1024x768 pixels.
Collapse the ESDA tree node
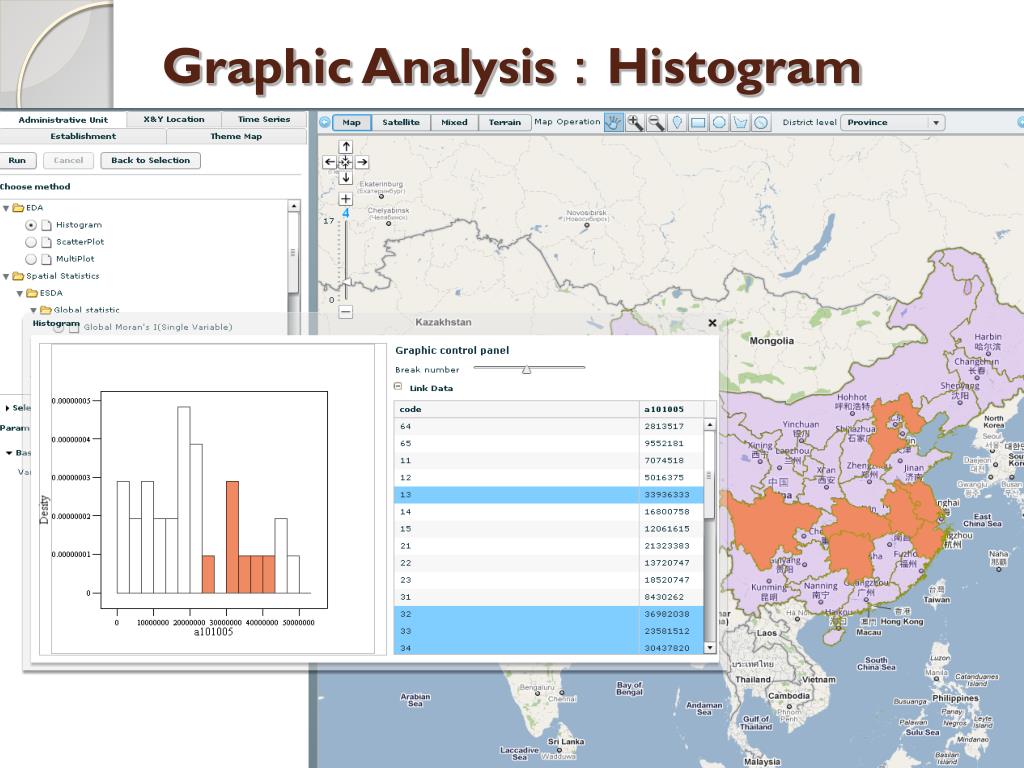click(x=20, y=294)
